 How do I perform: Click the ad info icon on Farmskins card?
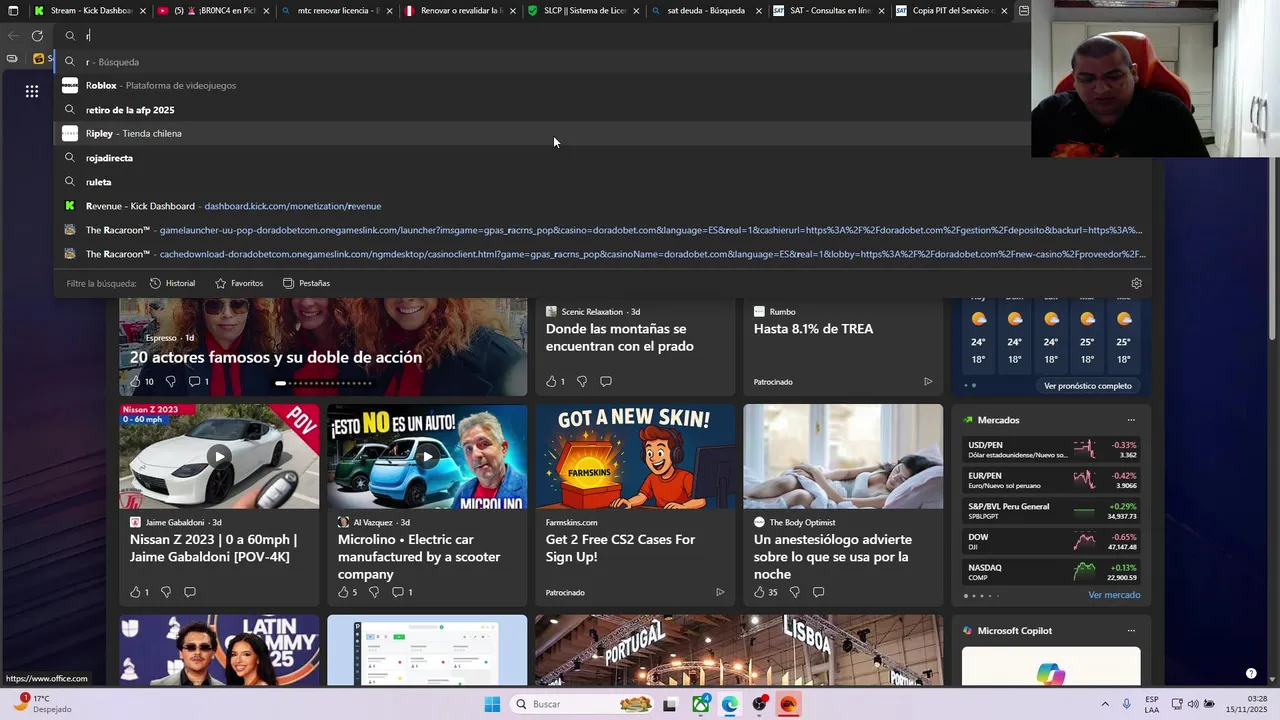(x=720, y=592)
